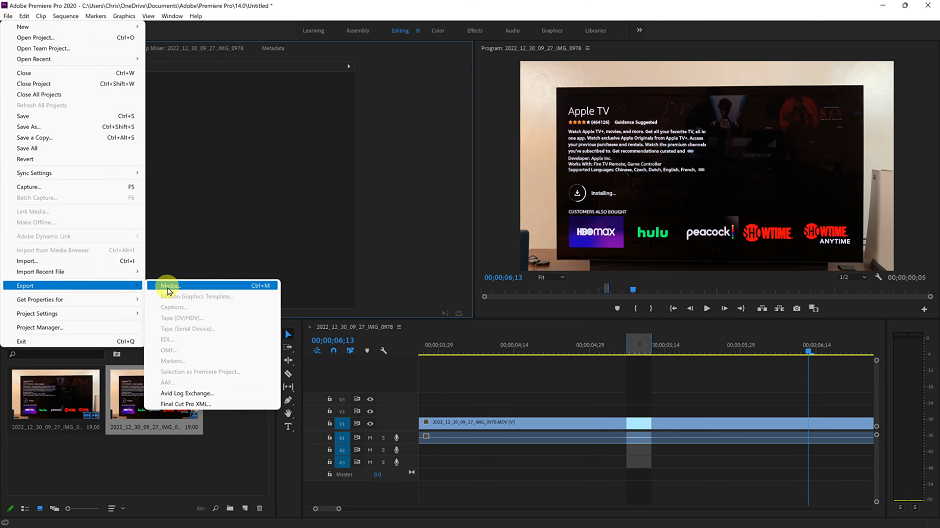Select the Slip tool

tap(288, 387)
